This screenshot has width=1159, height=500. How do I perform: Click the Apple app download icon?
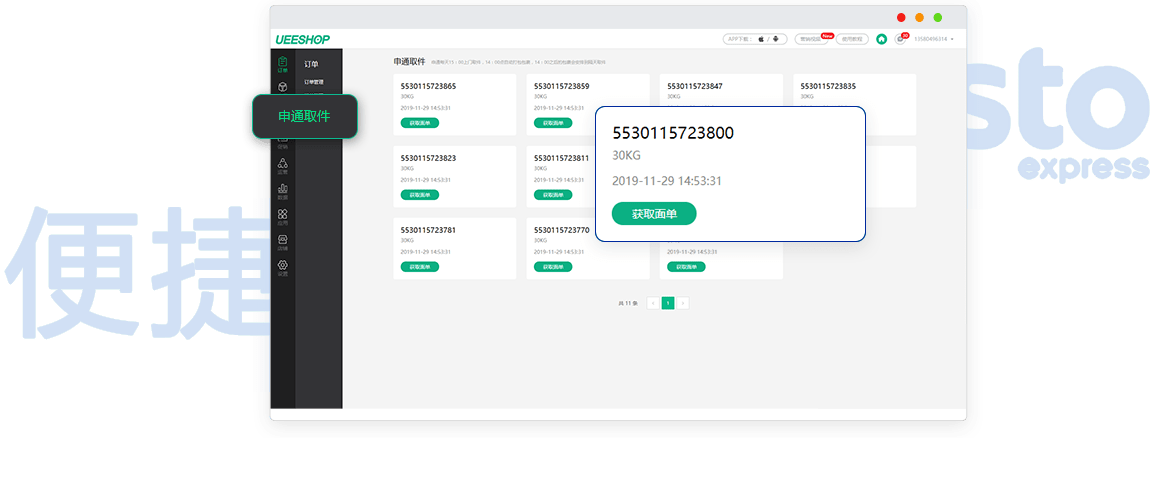761,39
